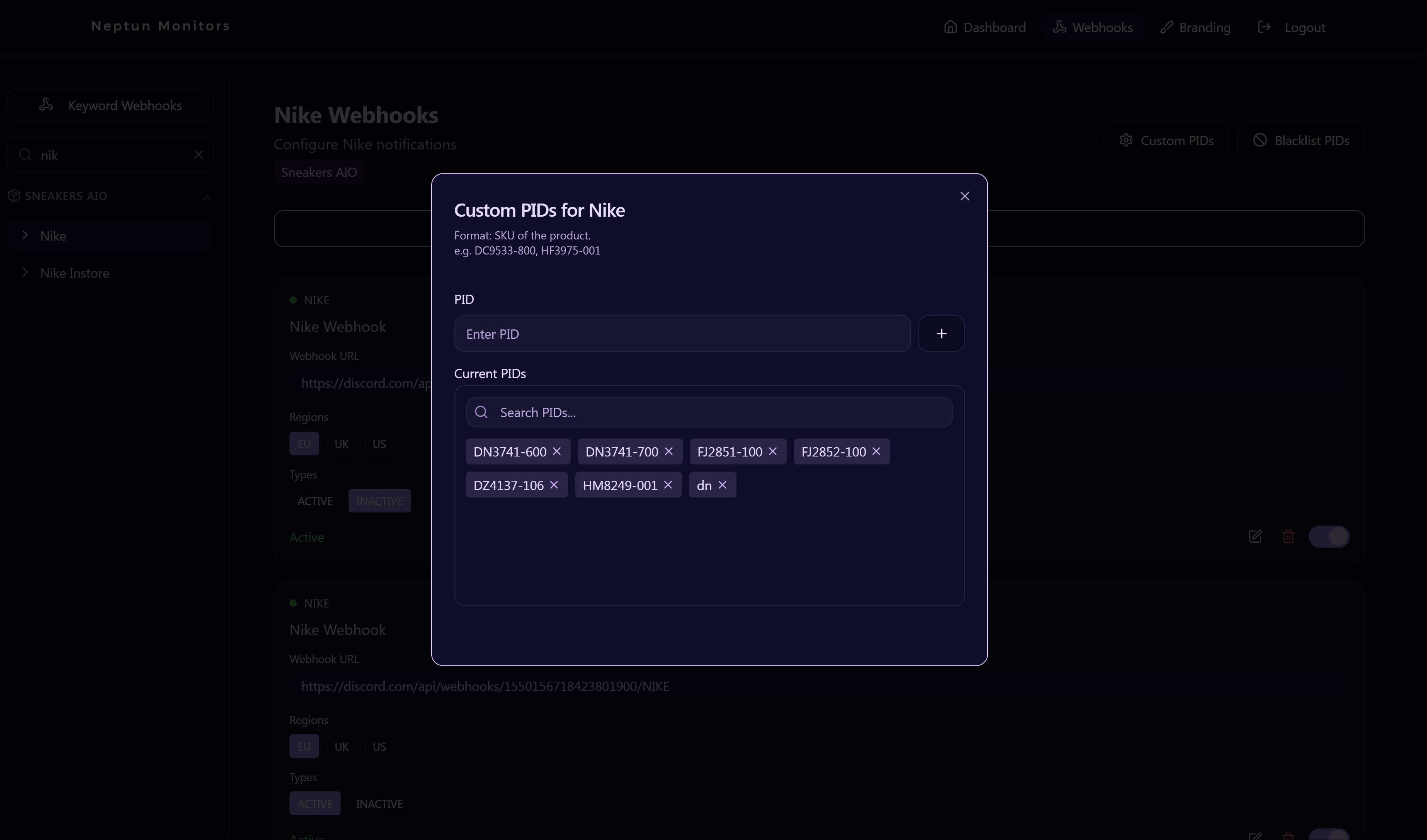Click the Keyword Webhooks button
1427x840 pixels.
pos(110,105)
